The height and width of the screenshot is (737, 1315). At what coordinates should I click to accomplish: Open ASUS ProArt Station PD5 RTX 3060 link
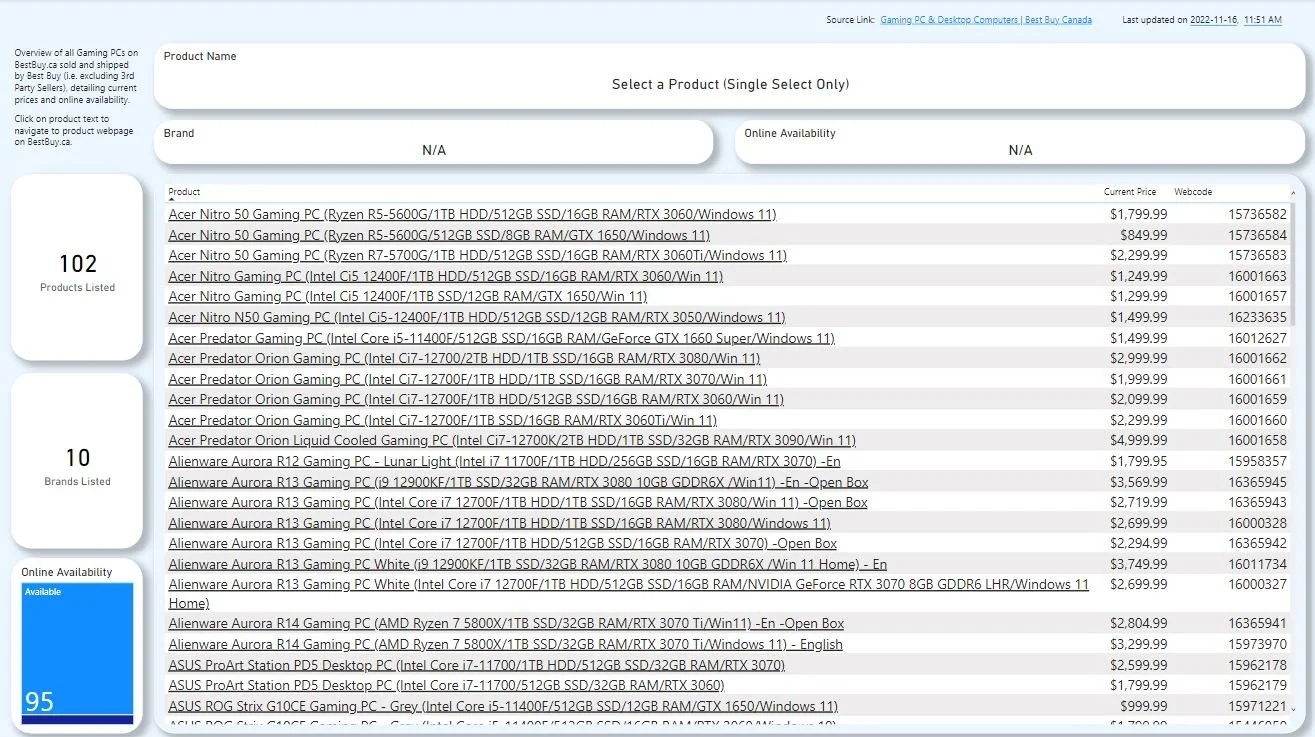click(x=446, y=685)
